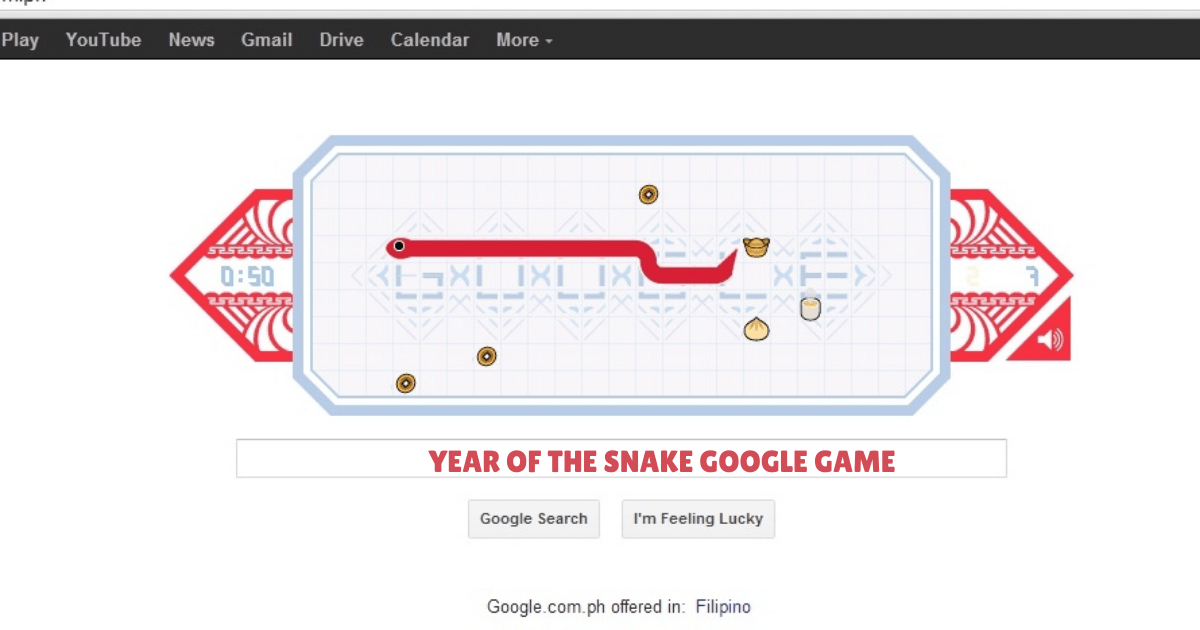Click the search box with snake game text
1200x630 pixels.
(620, 458)
